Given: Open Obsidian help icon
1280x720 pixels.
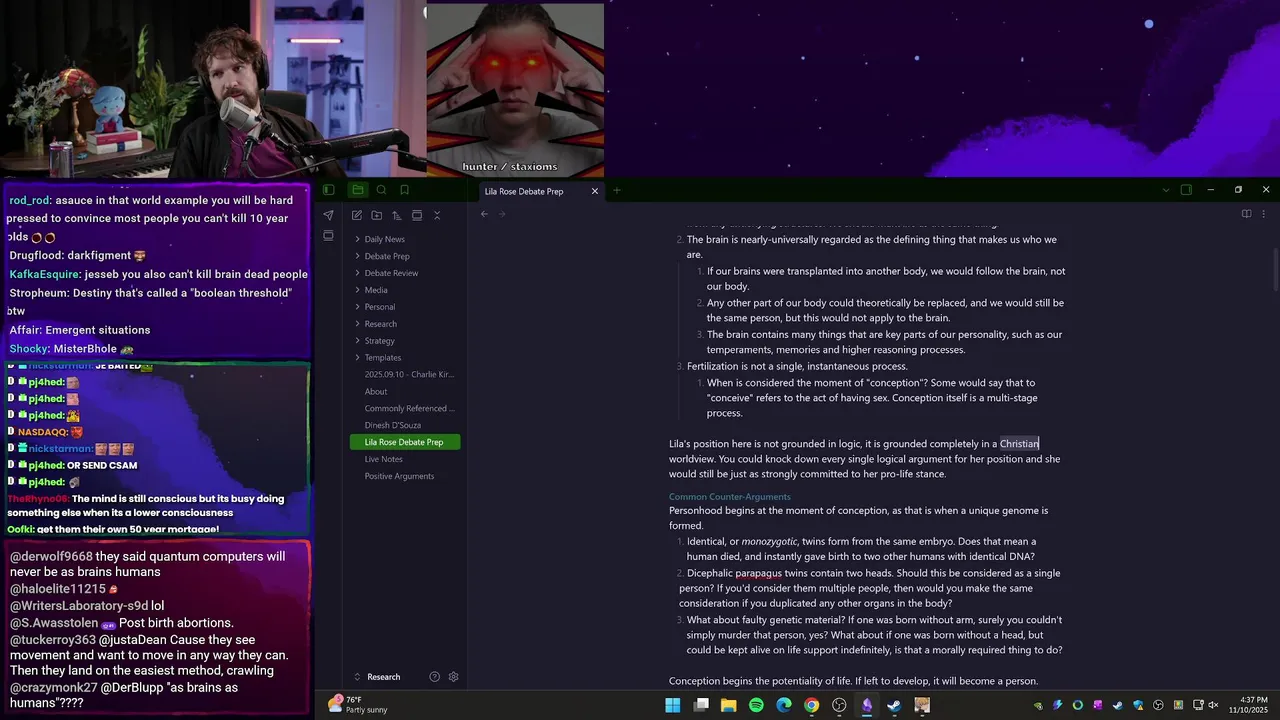Looking at the screenshot, I should click(434, 677).
